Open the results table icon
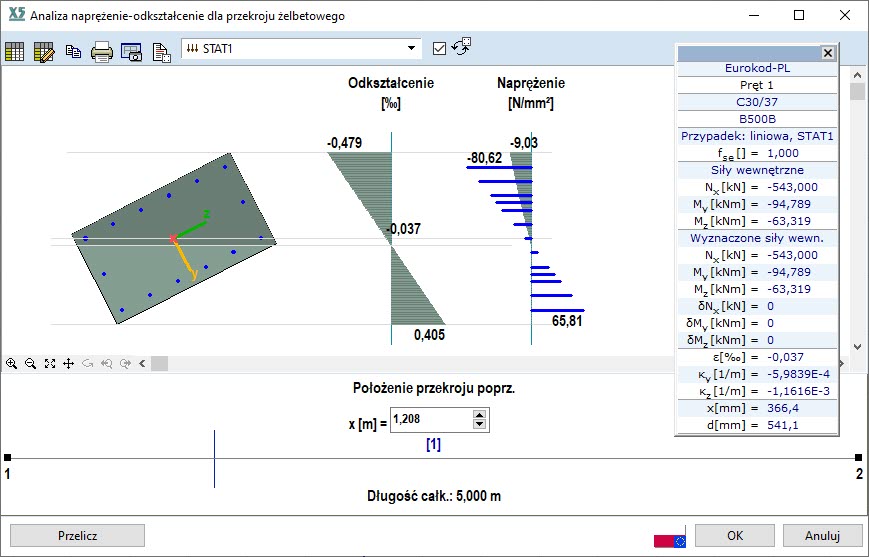Viewport: 869px width, 557px height. pyautogui.click(x=15, y=52)
